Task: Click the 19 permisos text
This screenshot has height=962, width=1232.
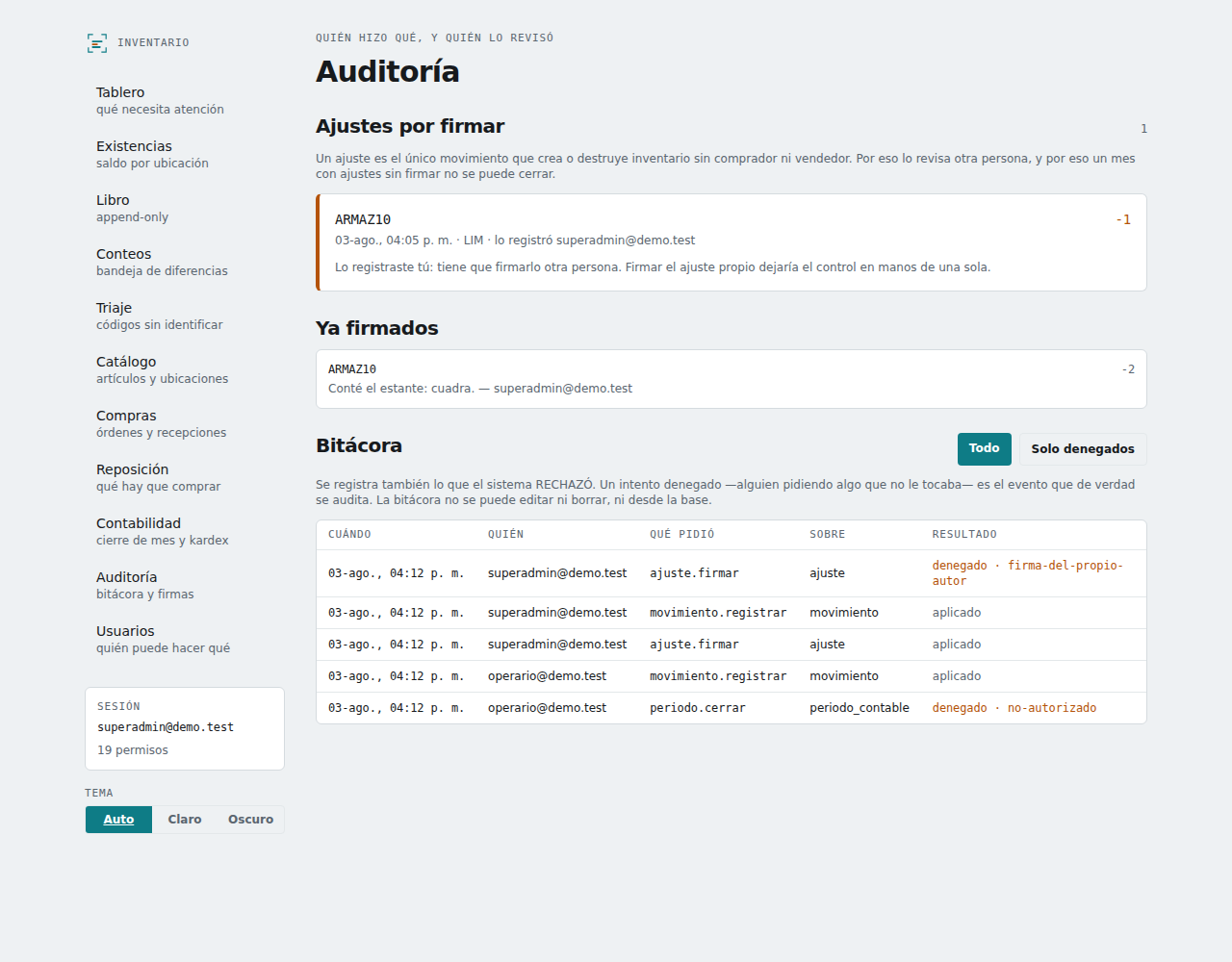Action: pyautogui.click(x=133, y=750)
